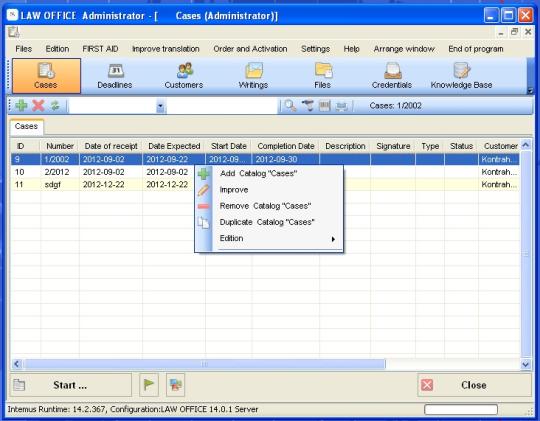The height and width of the screenshot is (421, 540).
Task: Open the Deadlines calendar module
Action: click(115, 76)
